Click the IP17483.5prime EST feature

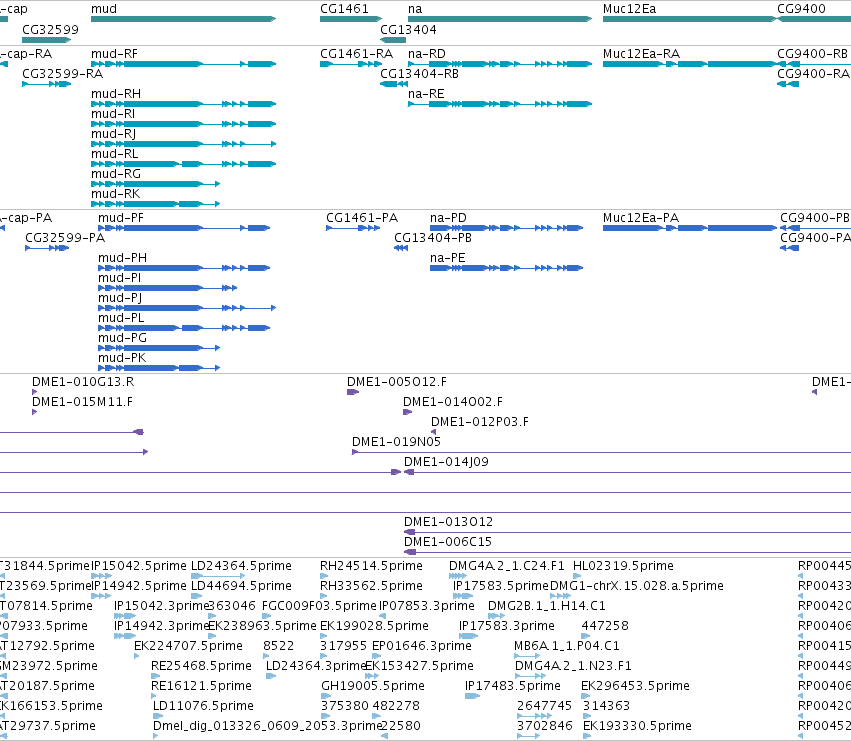[x=473, y=696]
